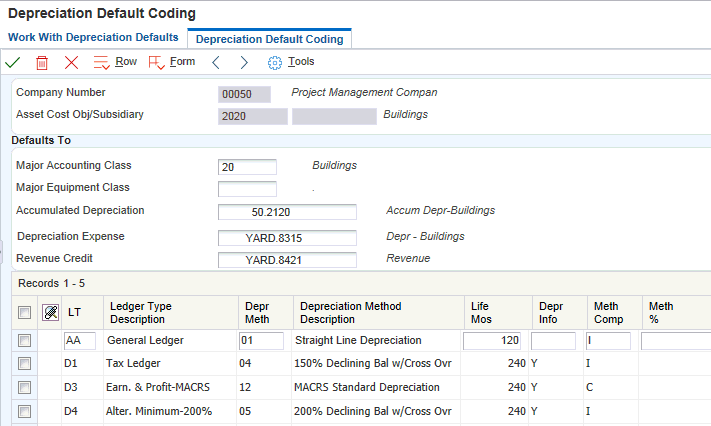711x426 pixels.
Task: Click the empty Major Equipment Class field
Action: click(247, 189)
